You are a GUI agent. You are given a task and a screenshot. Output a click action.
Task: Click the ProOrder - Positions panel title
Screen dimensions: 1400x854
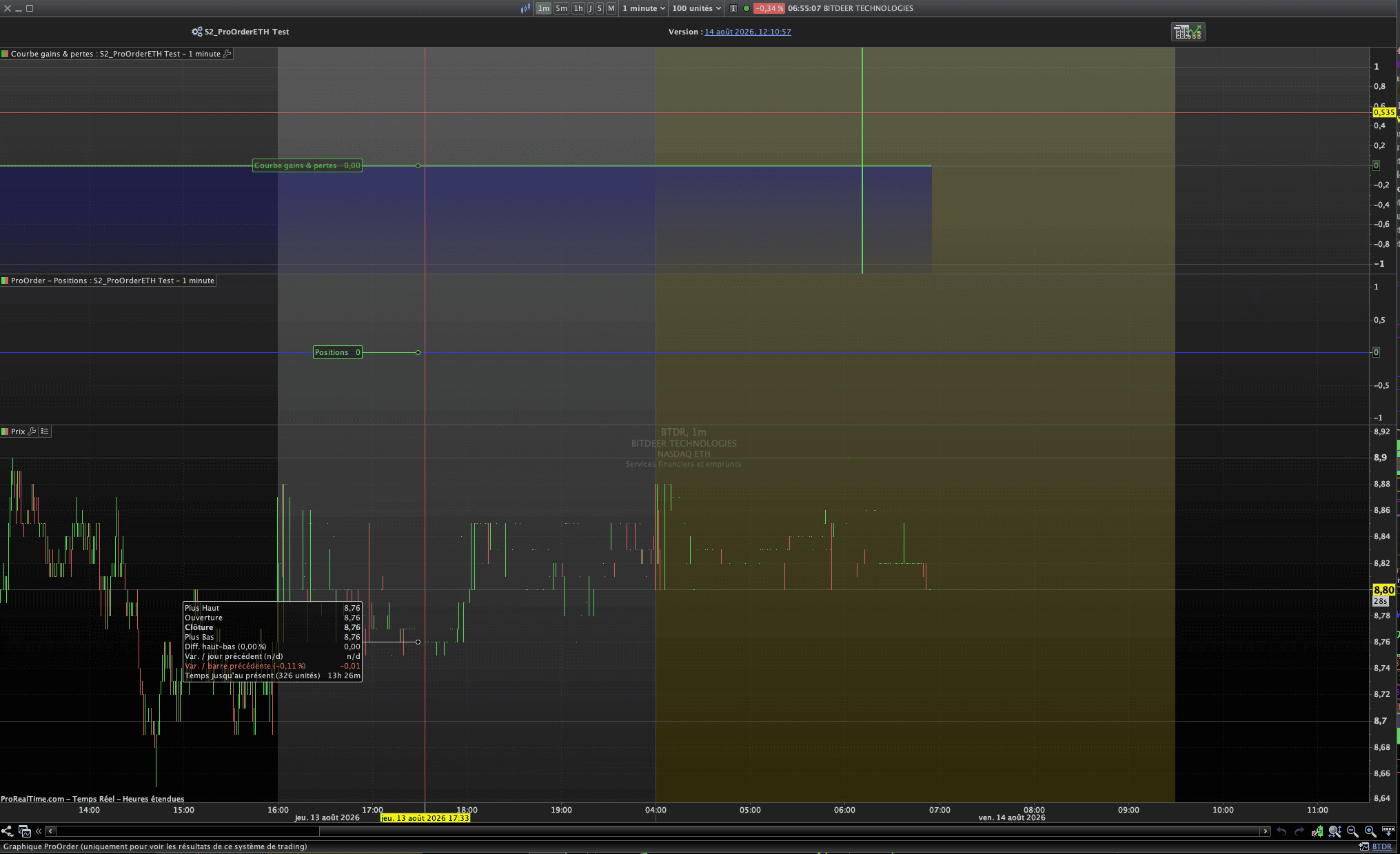[112, 281]
